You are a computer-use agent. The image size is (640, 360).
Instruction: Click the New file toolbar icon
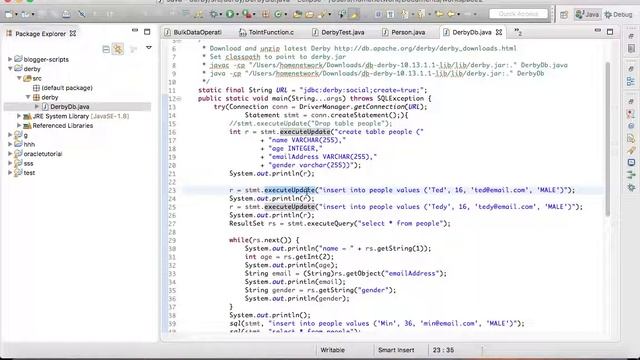click(9, 14)
